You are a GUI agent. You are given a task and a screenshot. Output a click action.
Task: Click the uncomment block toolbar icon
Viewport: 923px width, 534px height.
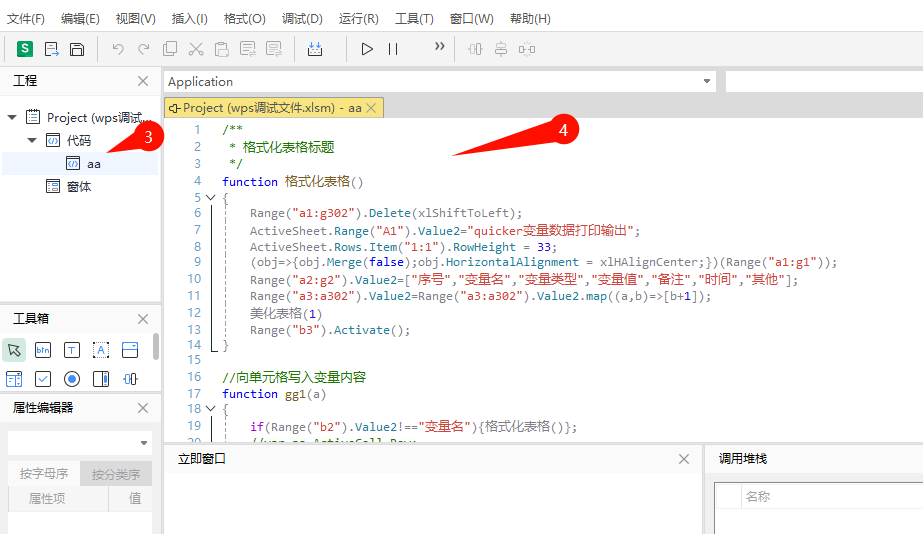pos(274,49)
